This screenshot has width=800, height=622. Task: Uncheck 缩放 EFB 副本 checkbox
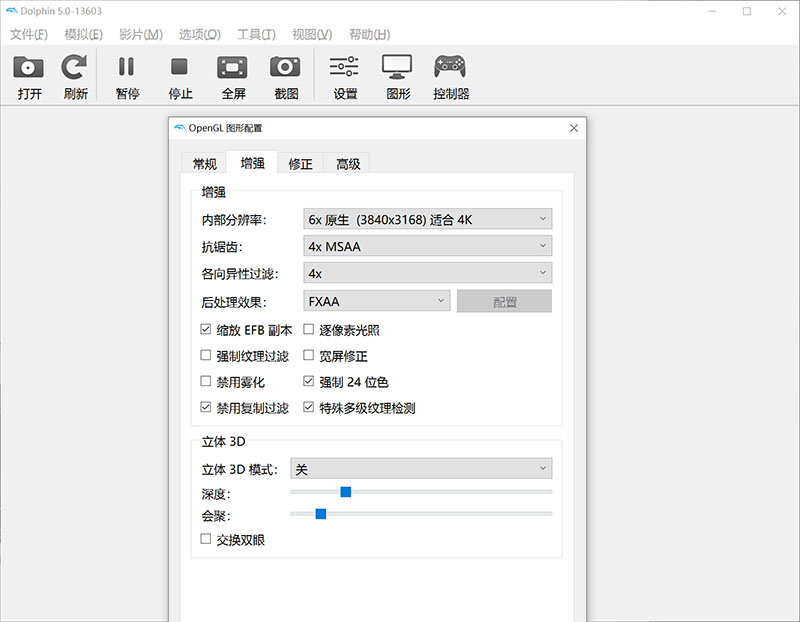(206, 330)
